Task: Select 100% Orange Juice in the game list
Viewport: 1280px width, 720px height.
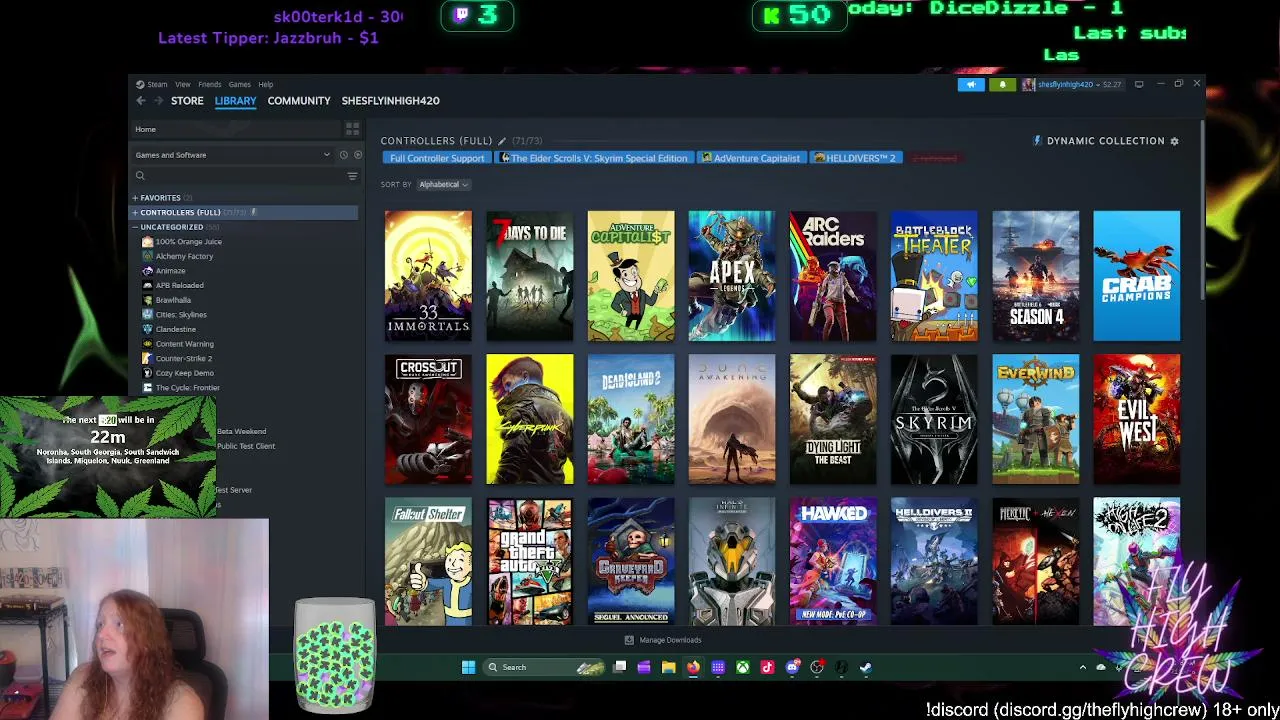Action: (x=189, y=242)
